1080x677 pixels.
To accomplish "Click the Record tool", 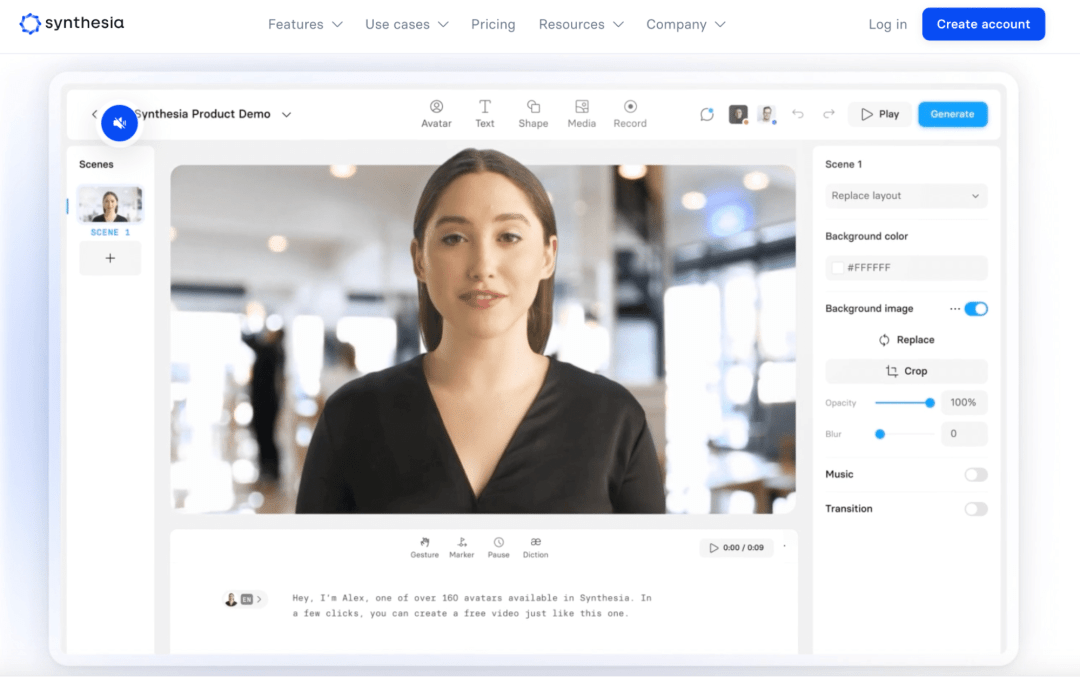I will [x=630, y=114].
